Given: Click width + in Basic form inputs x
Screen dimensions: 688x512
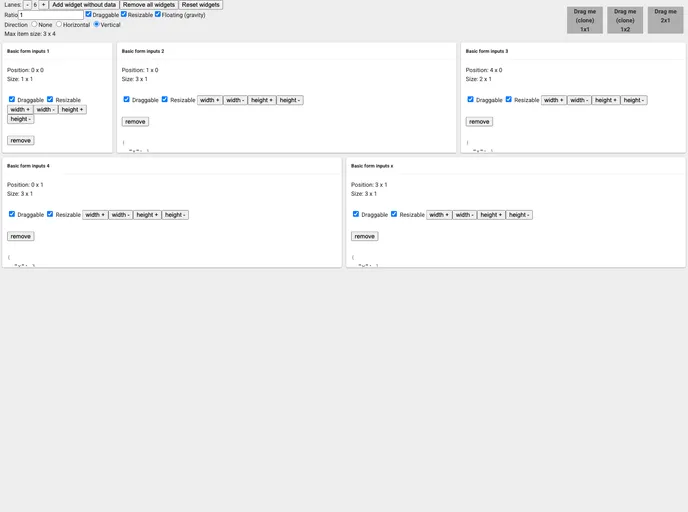Looking at the screenshot, I should [439, 215].
